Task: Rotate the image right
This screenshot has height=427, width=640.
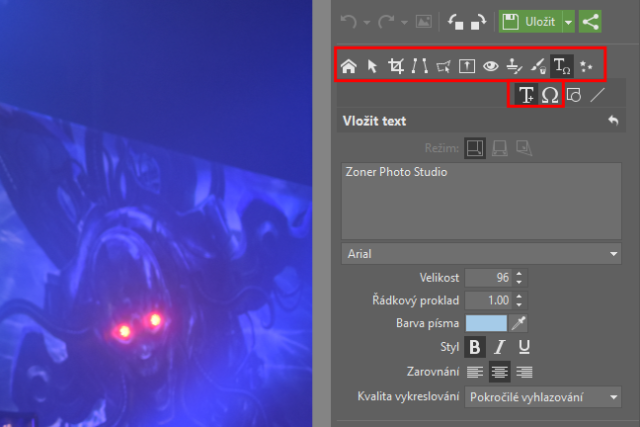Action: [479, 22]
